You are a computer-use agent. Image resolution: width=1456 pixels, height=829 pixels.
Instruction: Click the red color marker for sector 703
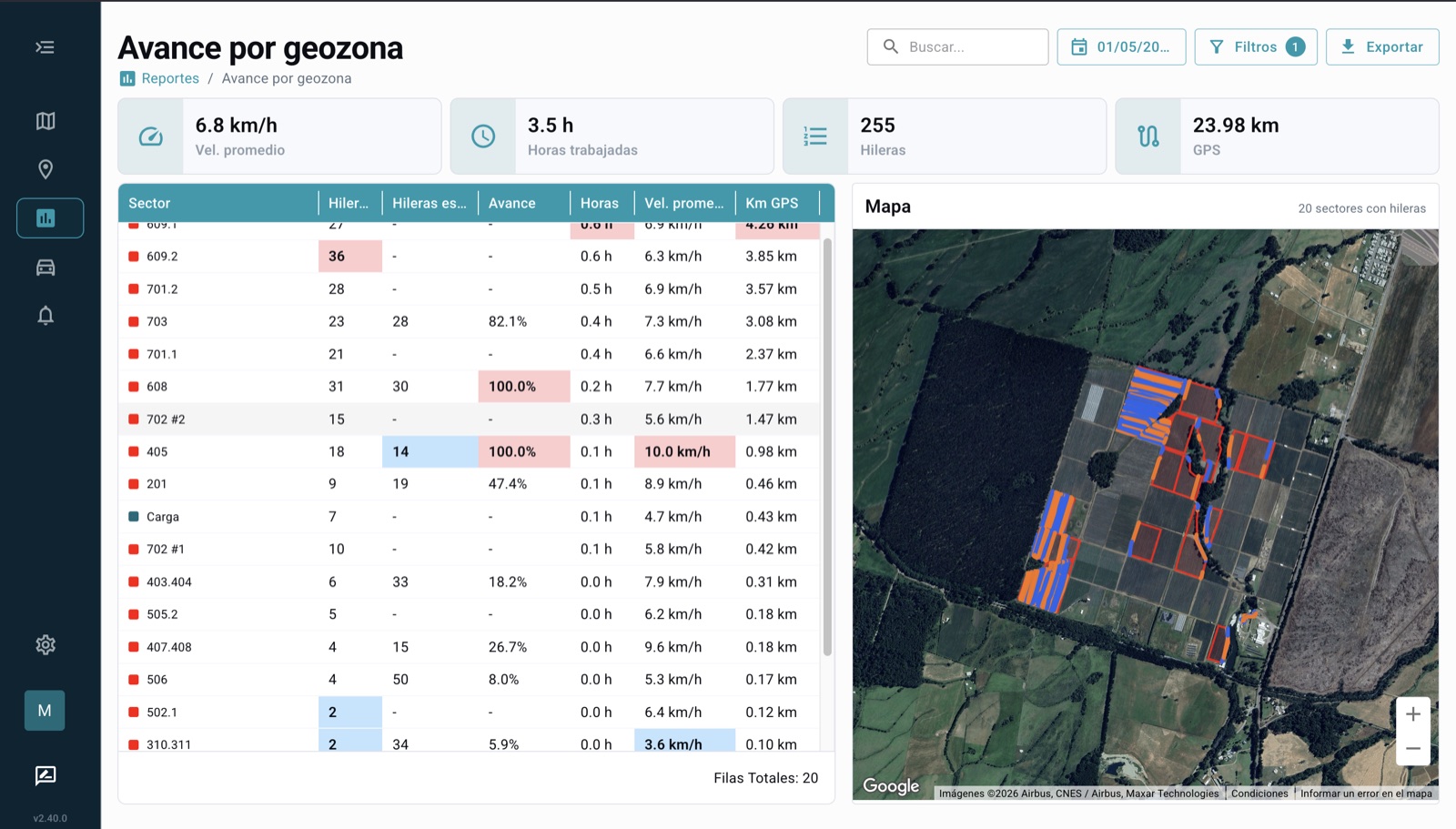coord(134,321)
